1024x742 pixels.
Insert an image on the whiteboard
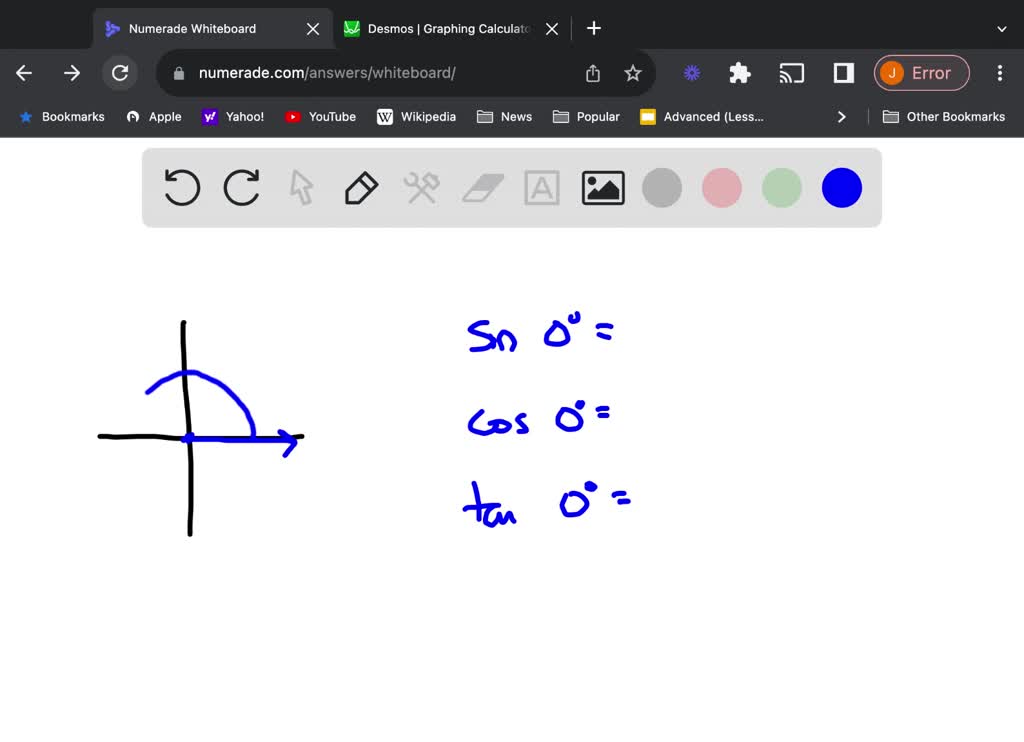pos(602,187)
